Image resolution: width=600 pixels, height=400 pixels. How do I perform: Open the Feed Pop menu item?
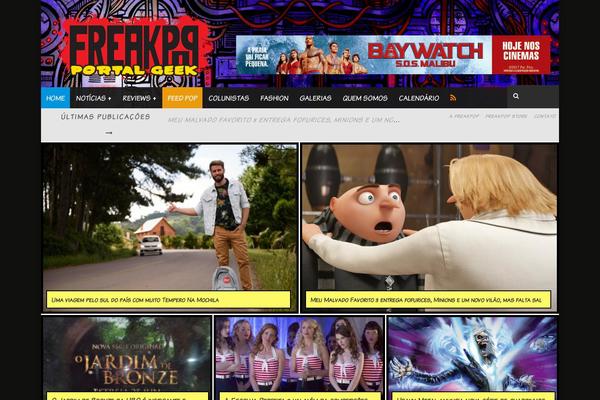(183, 98)
